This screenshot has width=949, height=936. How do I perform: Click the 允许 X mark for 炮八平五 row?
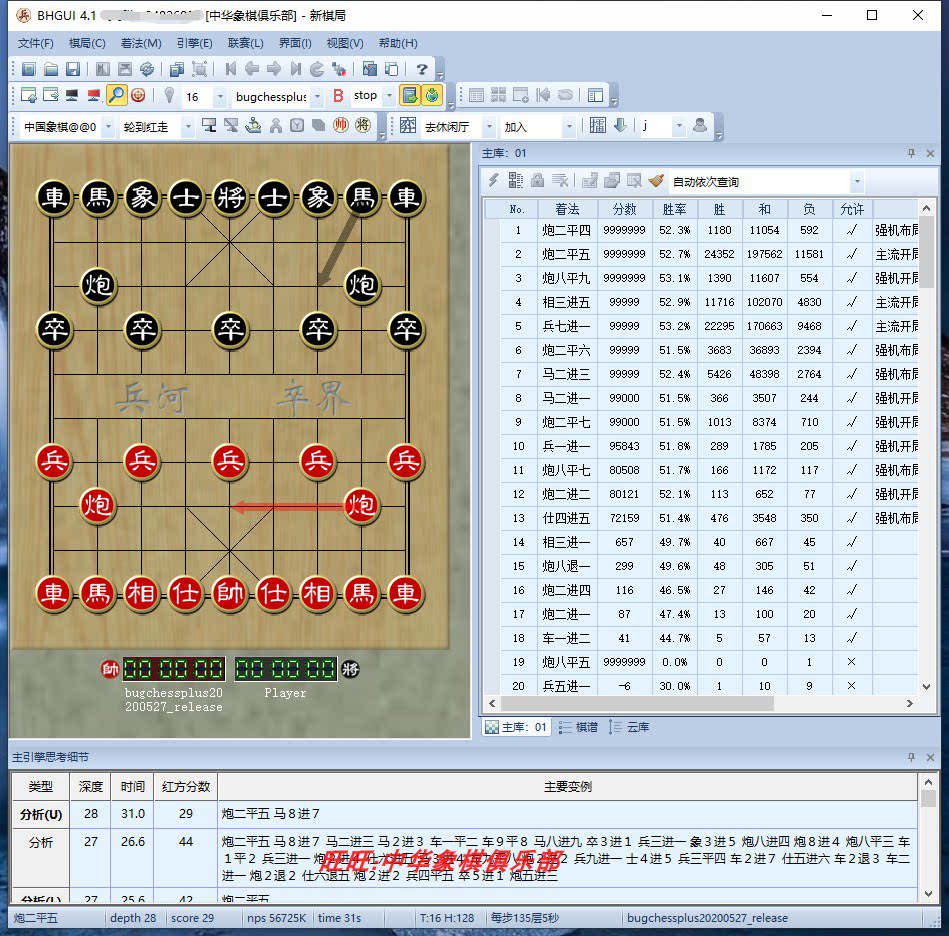[851, 662]
